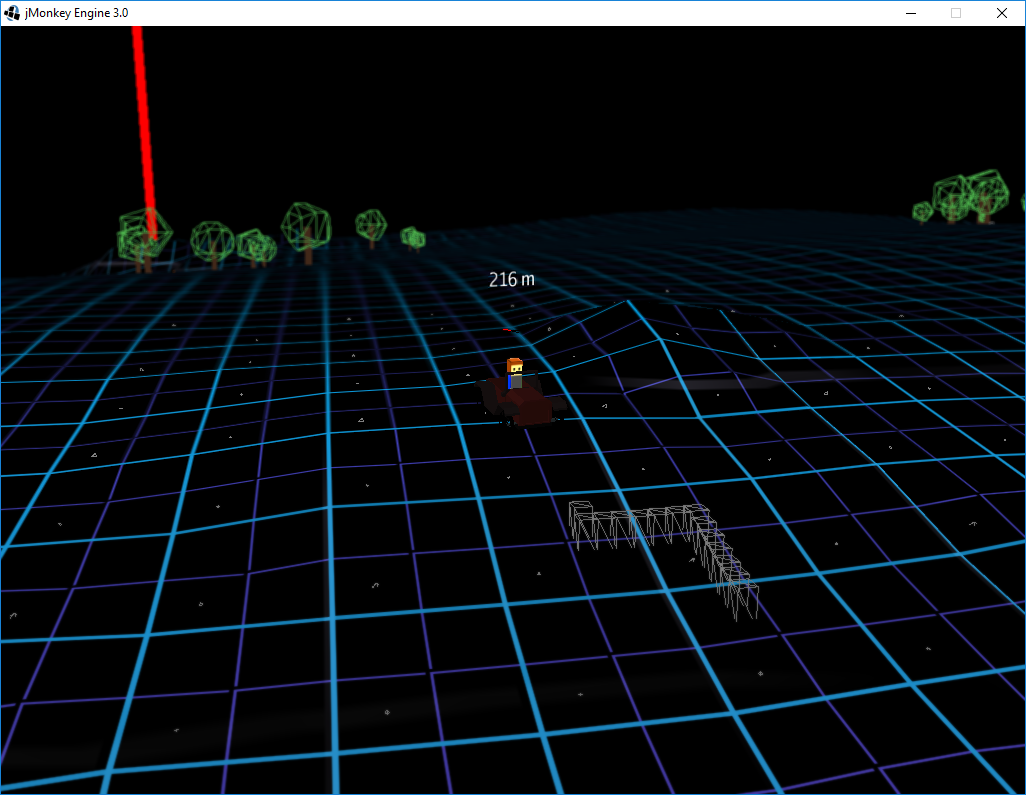Viewport: 1026px width, 795px height.
Task: Close the jMonkey Engine window
Action: (1001, 13)
